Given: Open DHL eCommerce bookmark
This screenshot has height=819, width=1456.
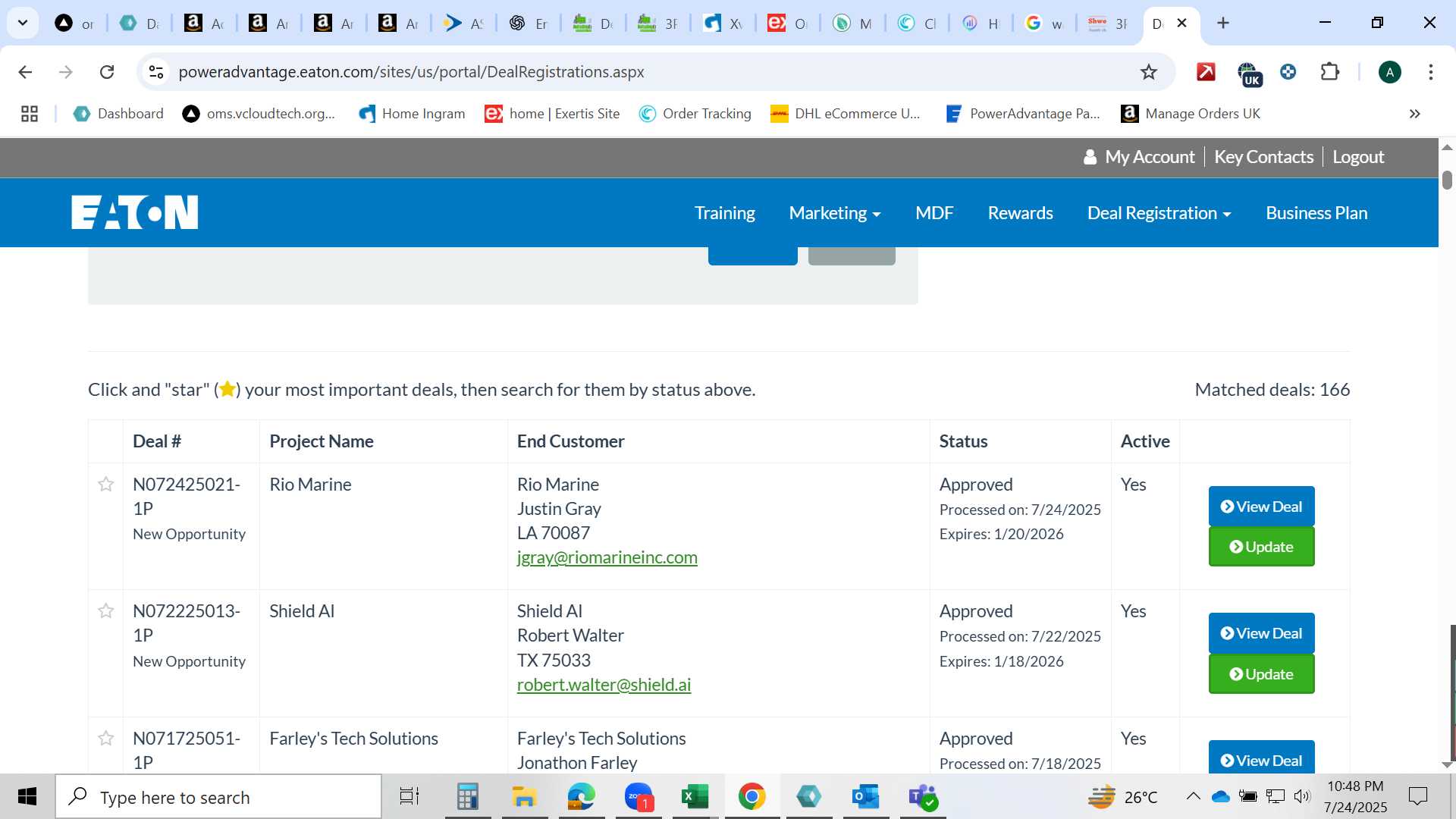Looking at the screenshot, I should click(x=845, y=114).
